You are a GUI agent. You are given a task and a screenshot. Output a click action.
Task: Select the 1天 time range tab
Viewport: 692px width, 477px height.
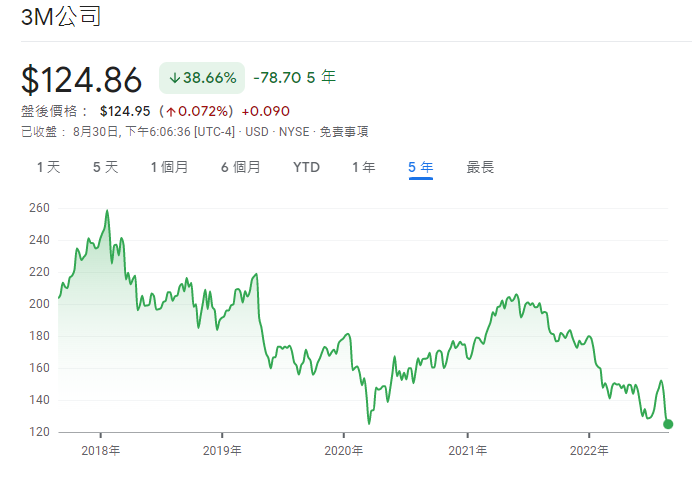click(x=48, y=167)
